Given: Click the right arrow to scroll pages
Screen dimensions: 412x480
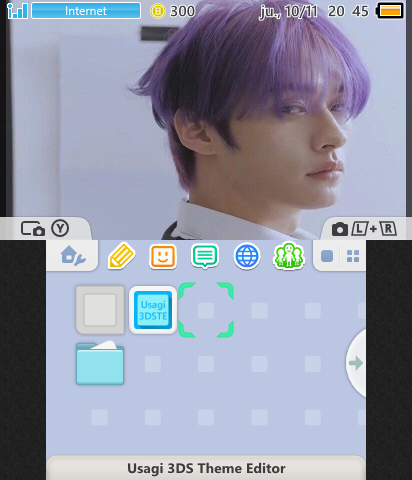Looking at the screenshot, I should [x=356, y=363].
